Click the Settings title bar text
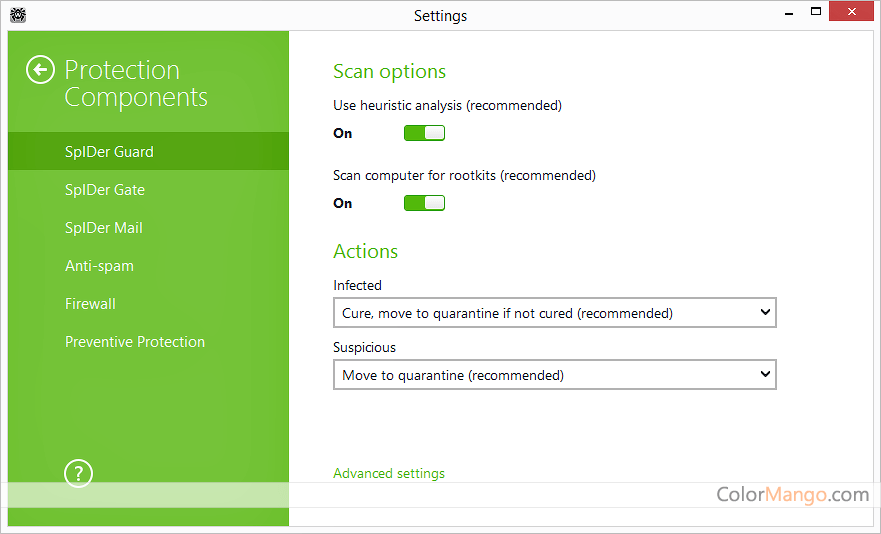Screen dimensions: 881x534 pos(440,15)
